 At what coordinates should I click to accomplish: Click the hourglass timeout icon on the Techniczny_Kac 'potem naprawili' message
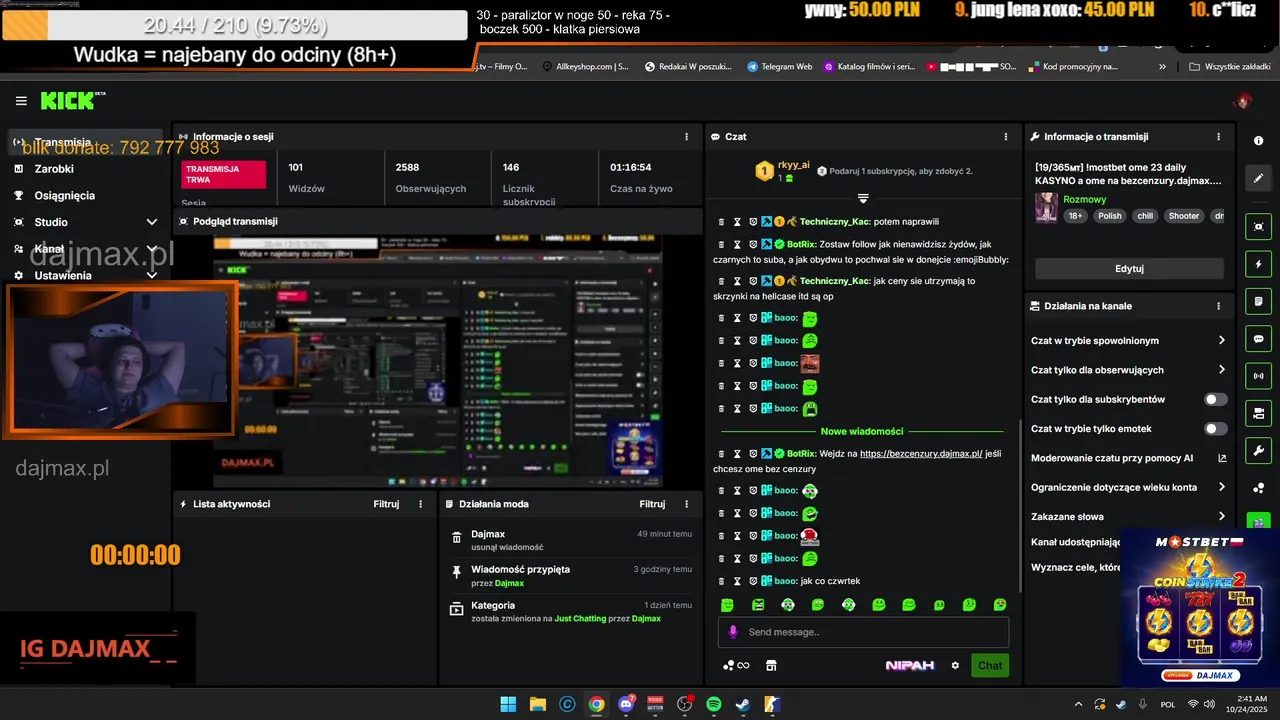[737, 222]
